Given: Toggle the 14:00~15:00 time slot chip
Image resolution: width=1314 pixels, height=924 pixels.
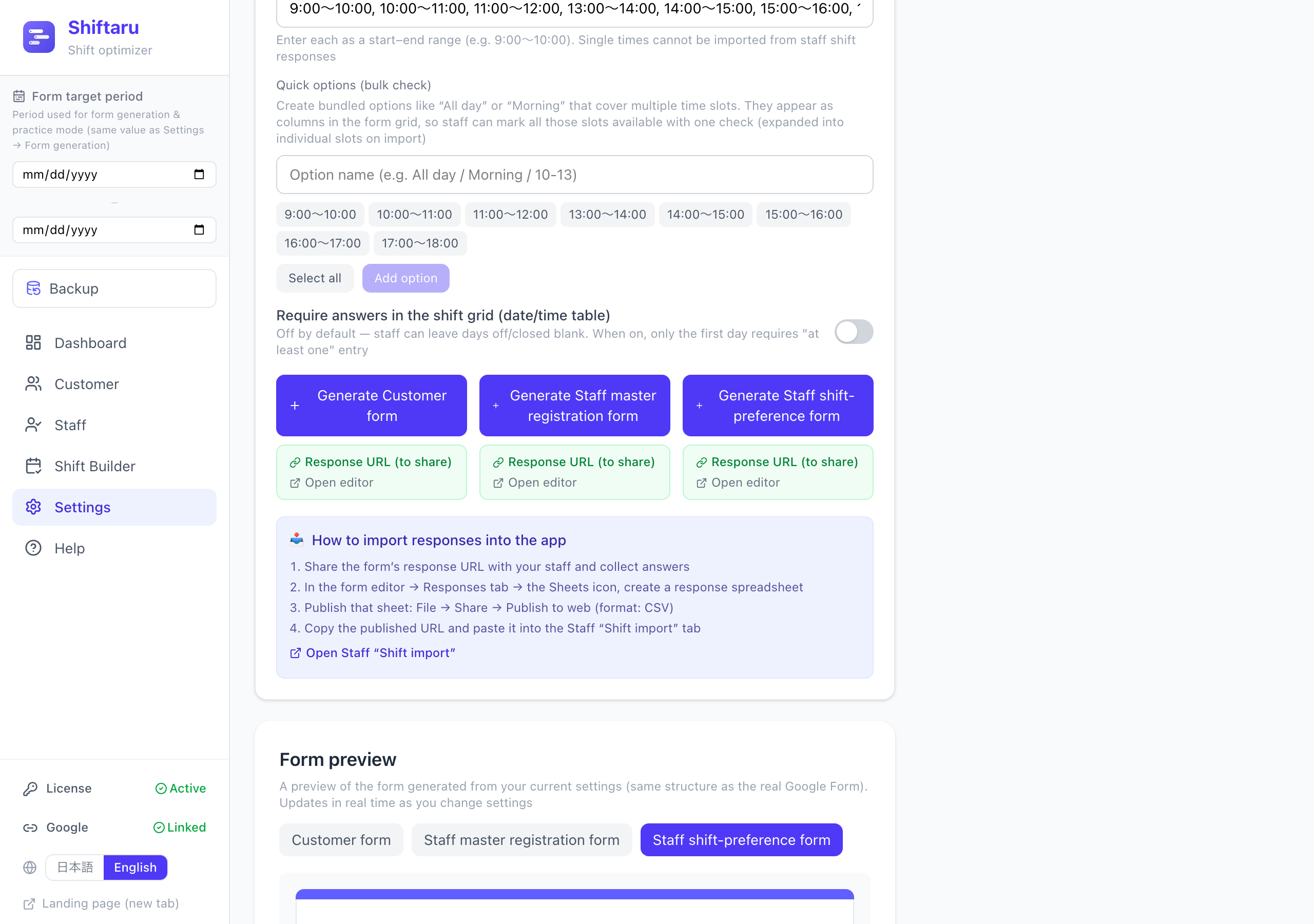Looking at the screenshot, I should coord(706,214).
